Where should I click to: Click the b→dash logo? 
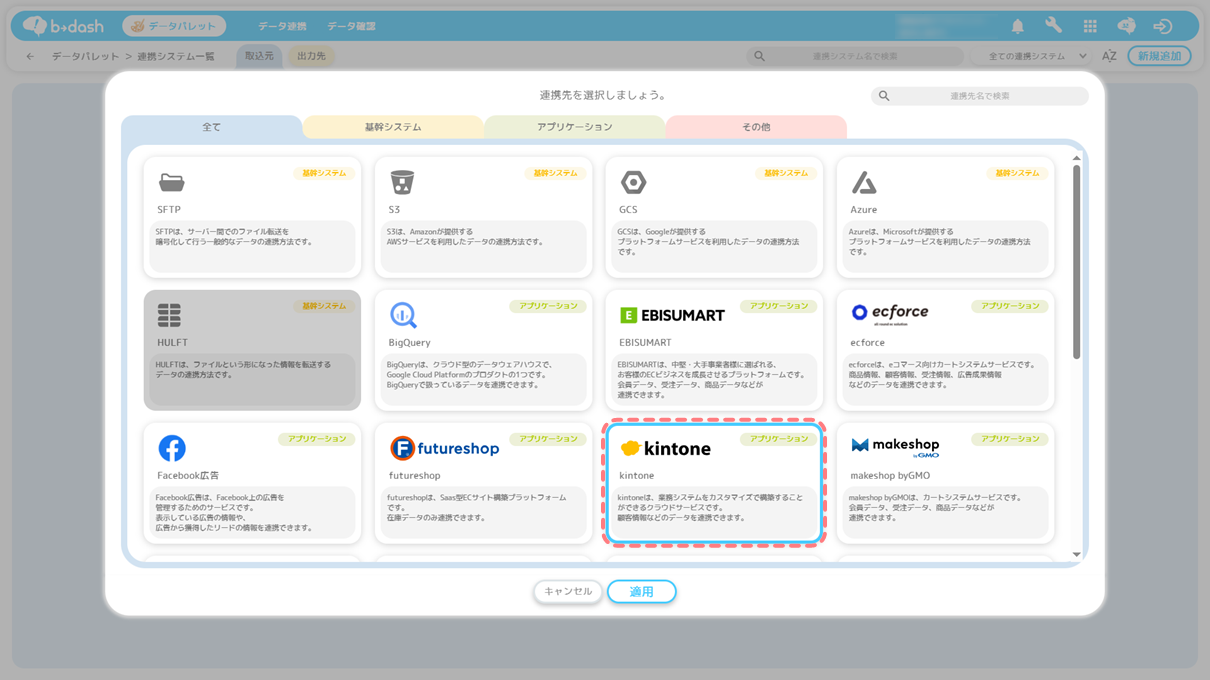click(62, 26)
